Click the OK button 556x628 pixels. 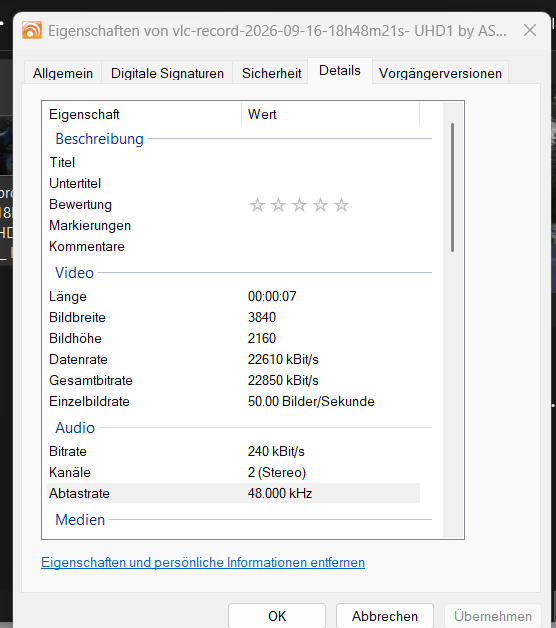tap(277, 616)
